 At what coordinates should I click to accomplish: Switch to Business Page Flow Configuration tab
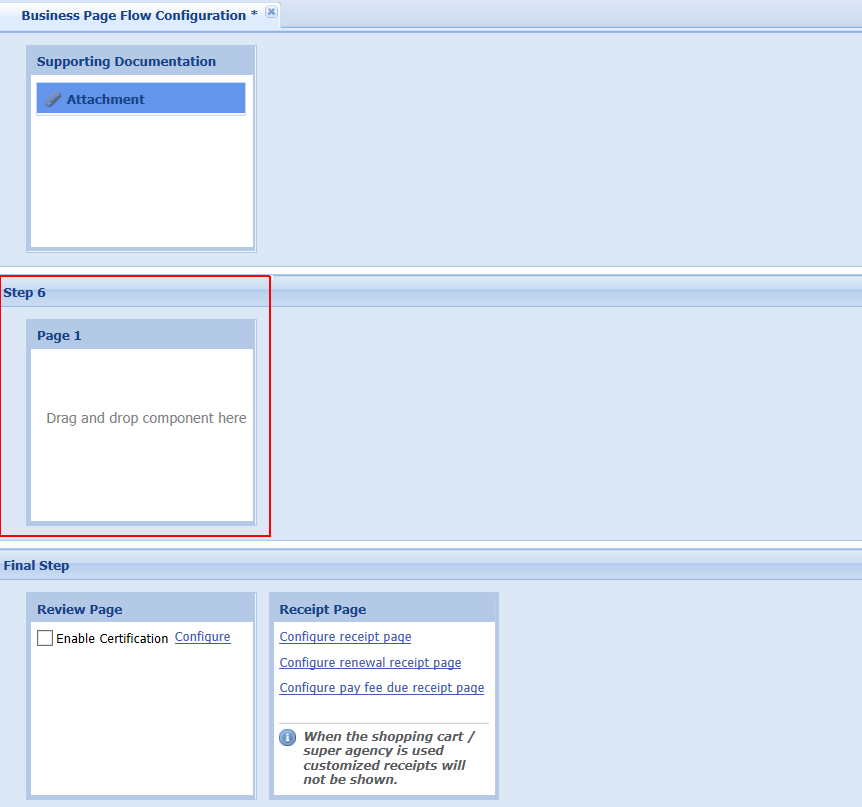coord(133,15)
